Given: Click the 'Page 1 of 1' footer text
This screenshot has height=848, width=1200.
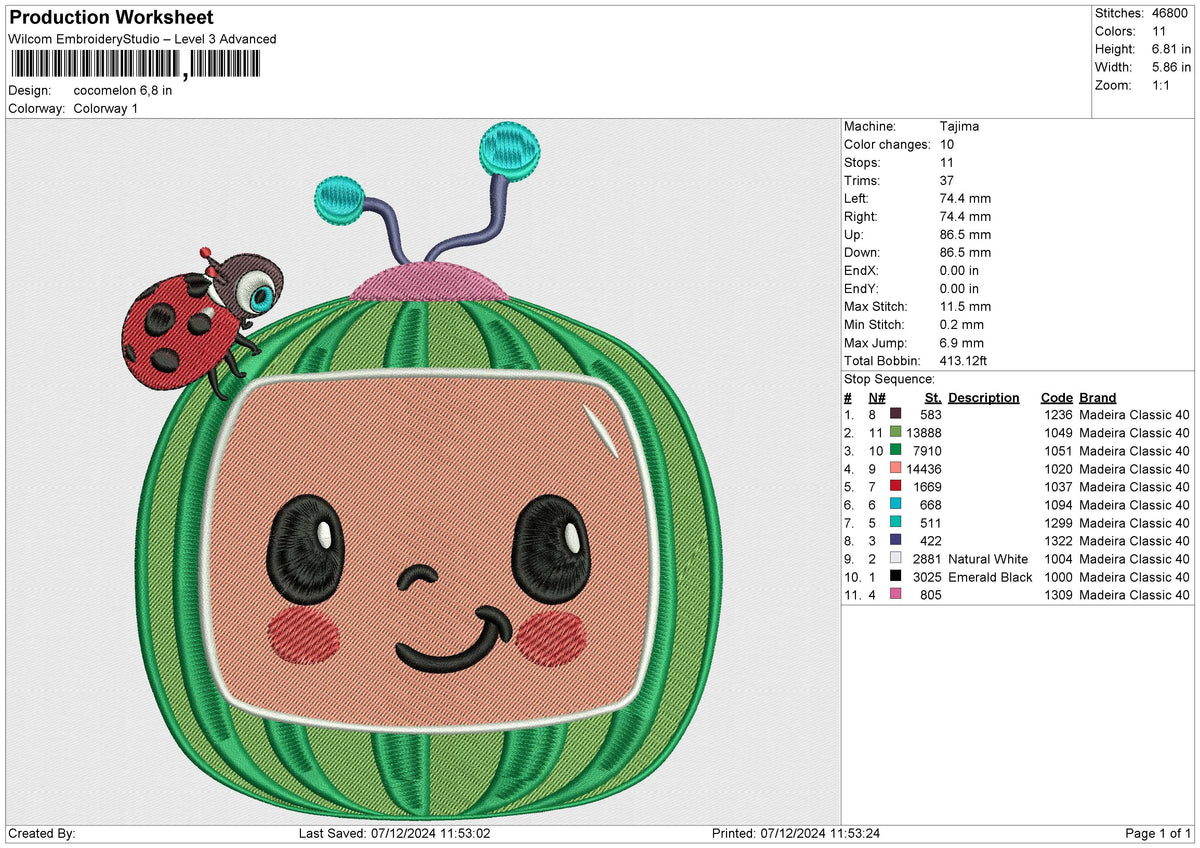Looking at the screenshot, I should coord(1158,833).
